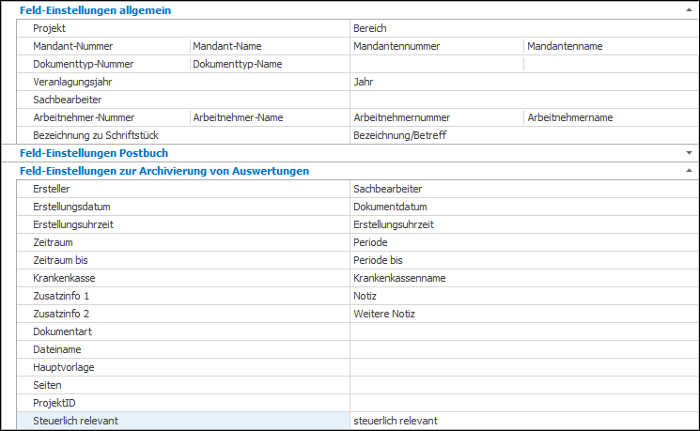Select the Erstellungsdatum row label

(71, 207)
